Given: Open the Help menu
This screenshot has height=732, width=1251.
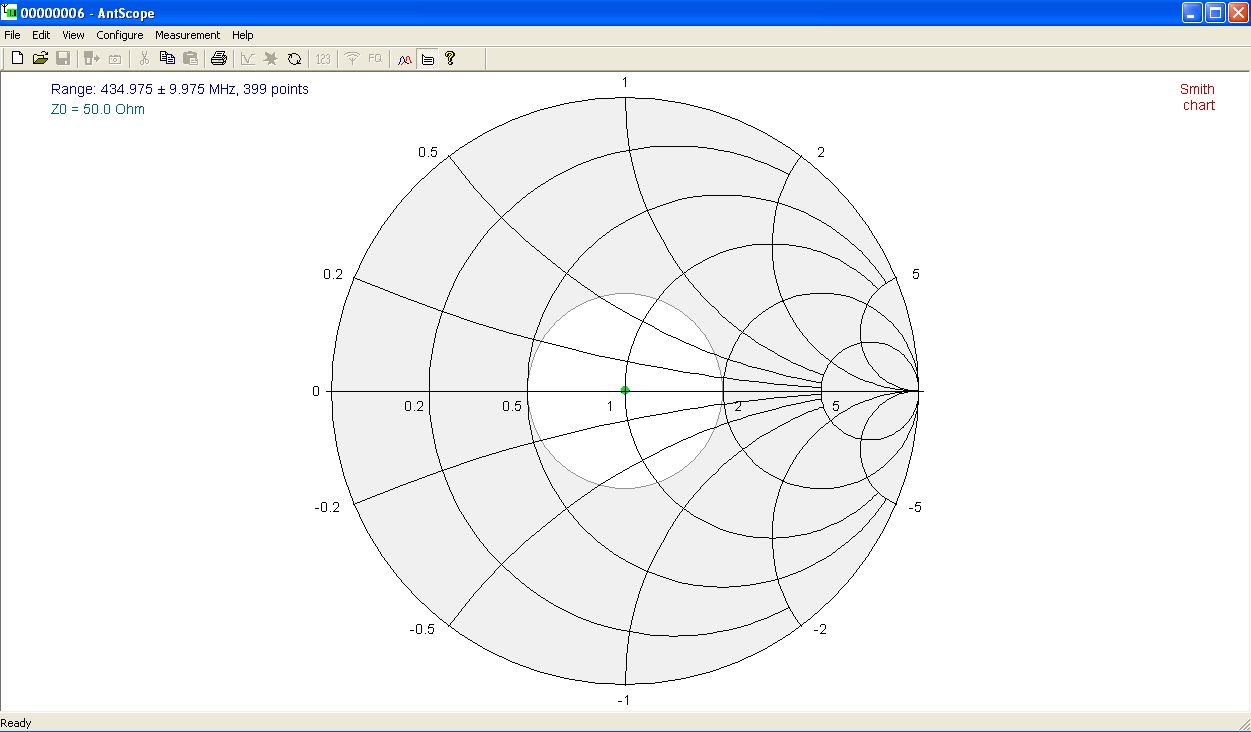Looking at the screenshot, I should (243, 35).
